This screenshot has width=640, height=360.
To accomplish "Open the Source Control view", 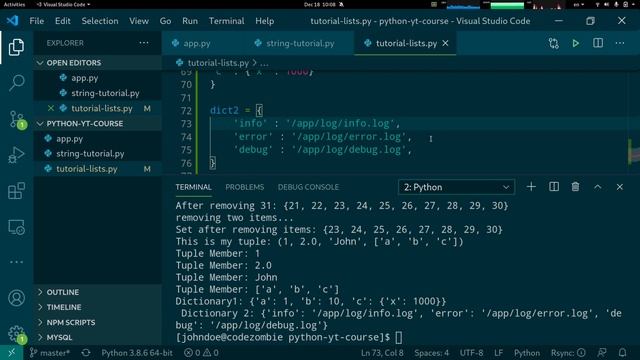I will tap(16, 120).
